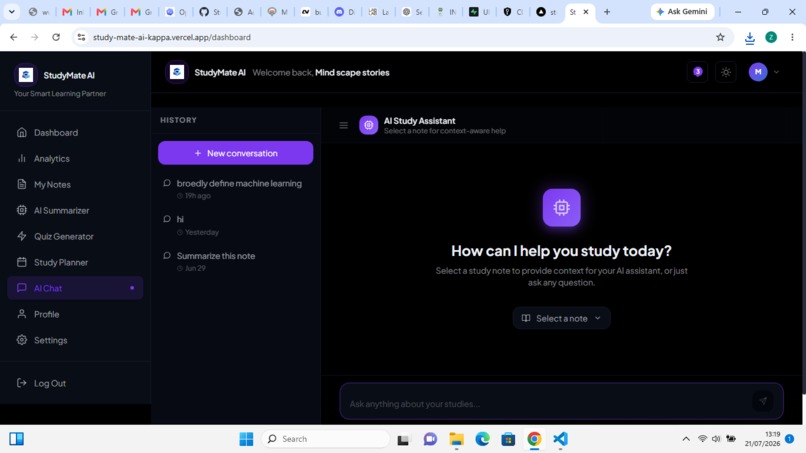The height and width of the screenshot is (453, 806).
Task: Bookmark this page with star icon
Action: point(720,37)
